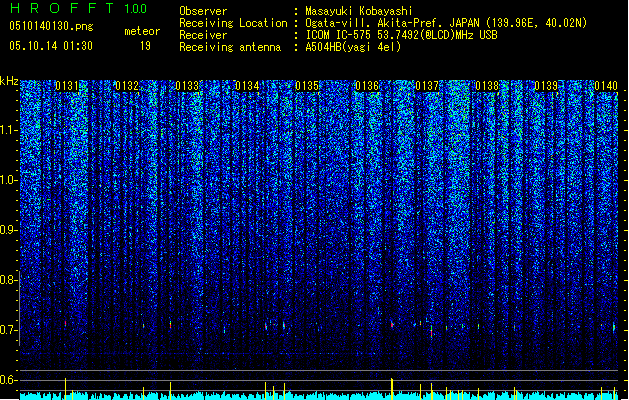Click the meteor echo below 0136 label
Image resolution: width=629 pixels, height=400 pixels.
point(392,324)
